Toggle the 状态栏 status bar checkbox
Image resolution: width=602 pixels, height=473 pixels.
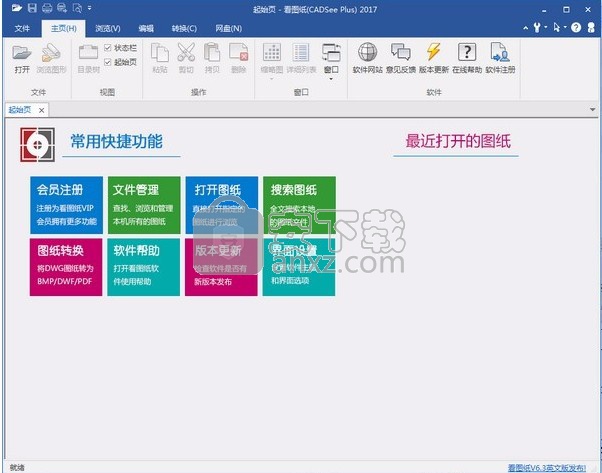[x=108, y=48]
